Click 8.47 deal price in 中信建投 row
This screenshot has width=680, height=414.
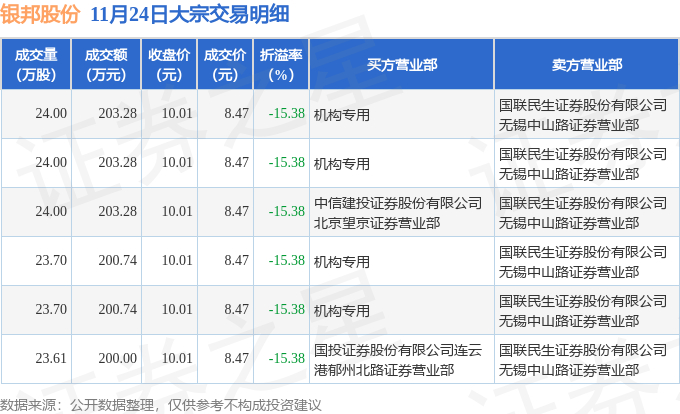click(236, 212)
